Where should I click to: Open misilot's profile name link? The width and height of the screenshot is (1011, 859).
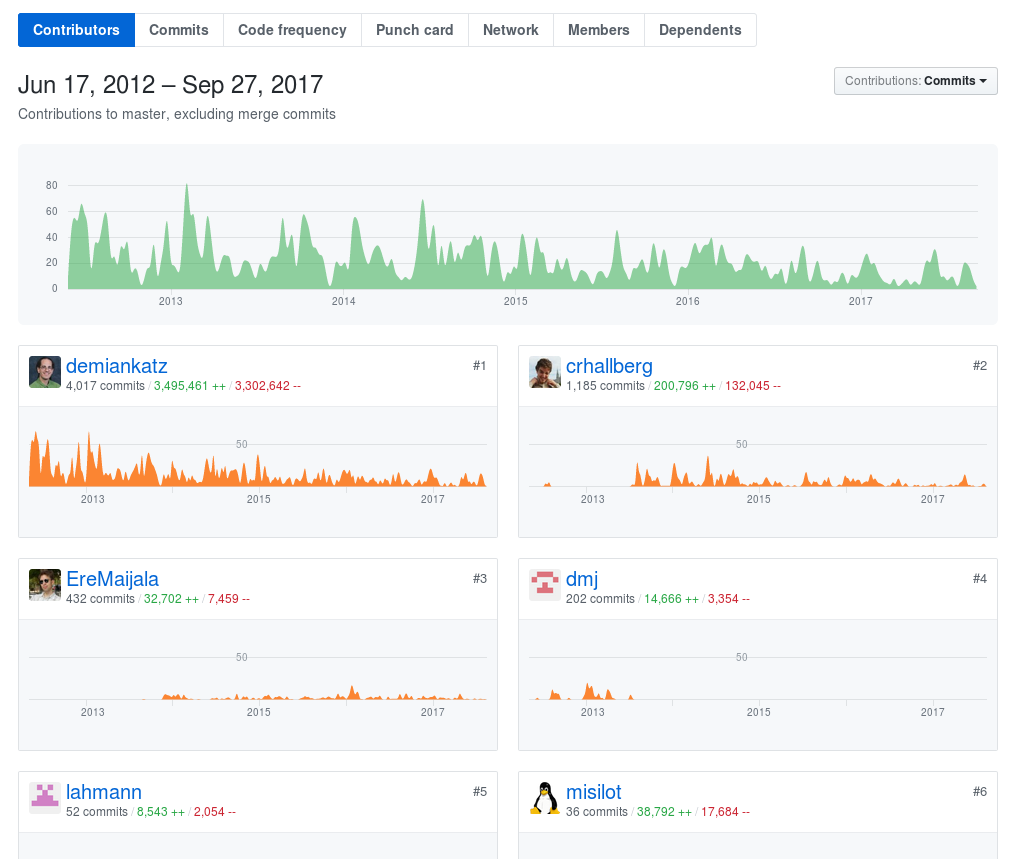(593, 792)
